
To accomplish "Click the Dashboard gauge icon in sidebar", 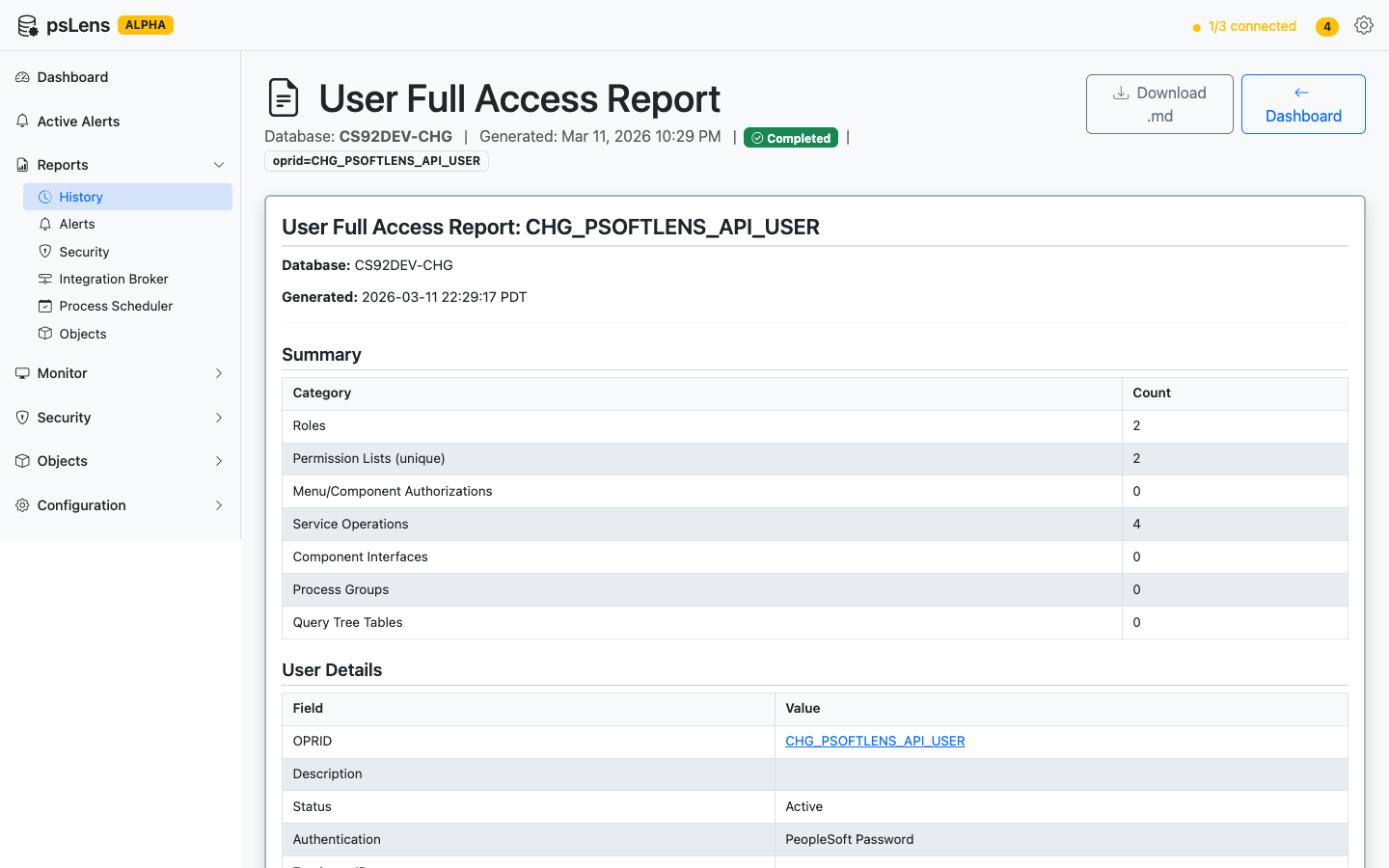I will (x=22, y=77).
